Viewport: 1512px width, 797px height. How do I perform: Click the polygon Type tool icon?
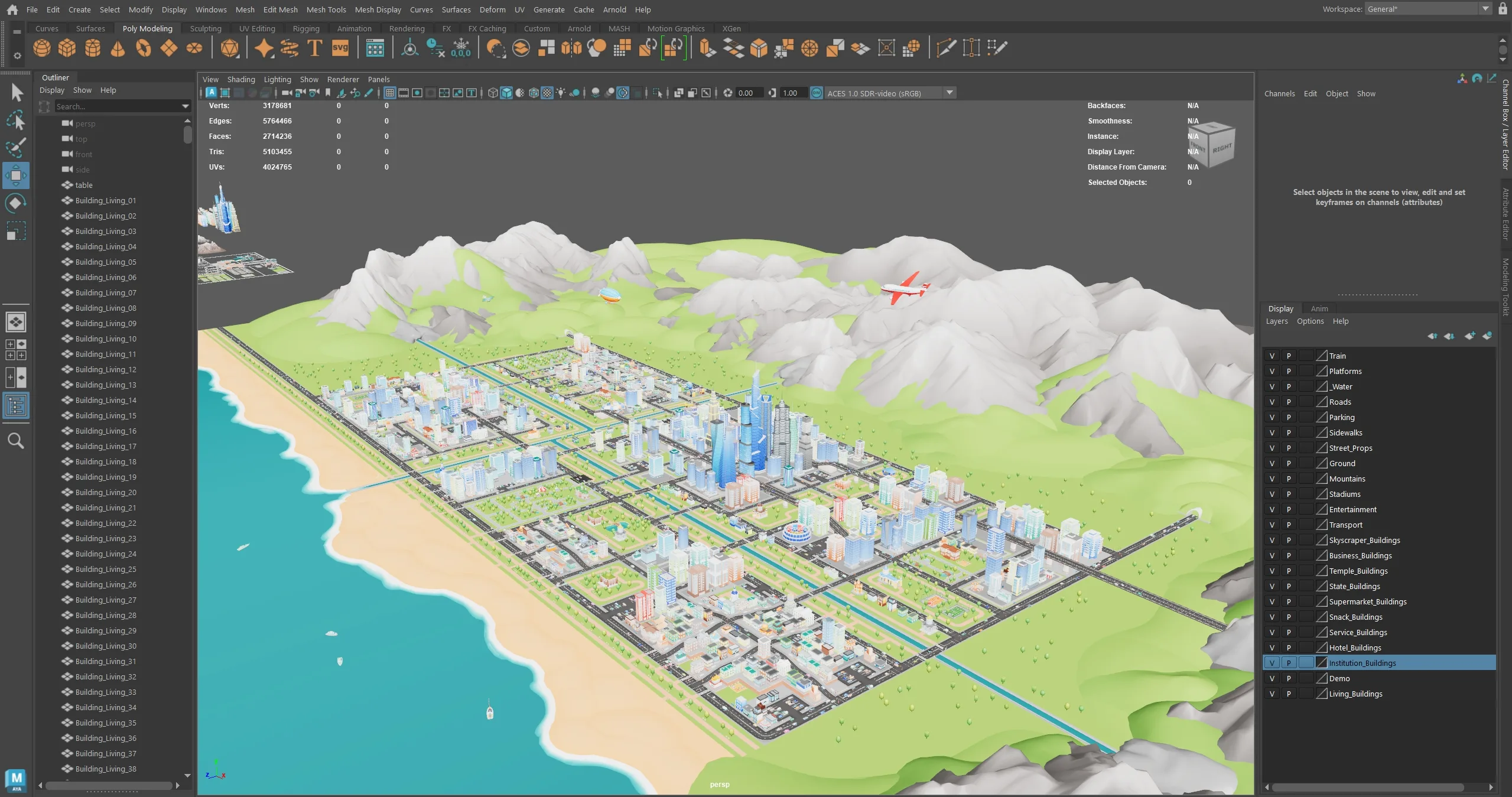pos(314,48)
